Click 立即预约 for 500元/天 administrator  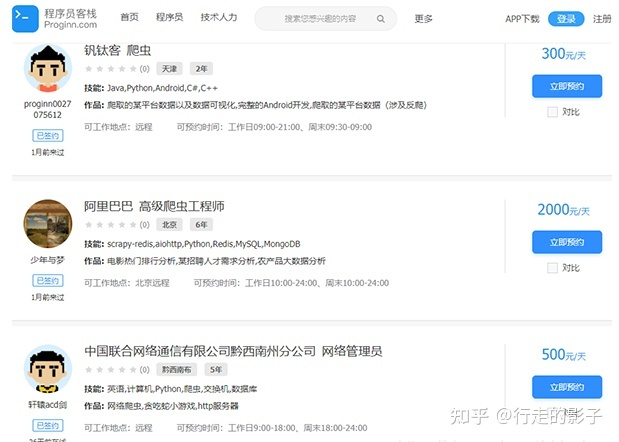567,387
